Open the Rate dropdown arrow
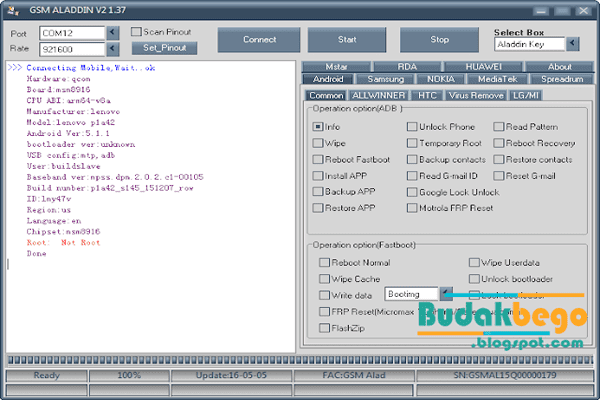The width and height of the screenshot is (600, 400). (x=112, y=49)
